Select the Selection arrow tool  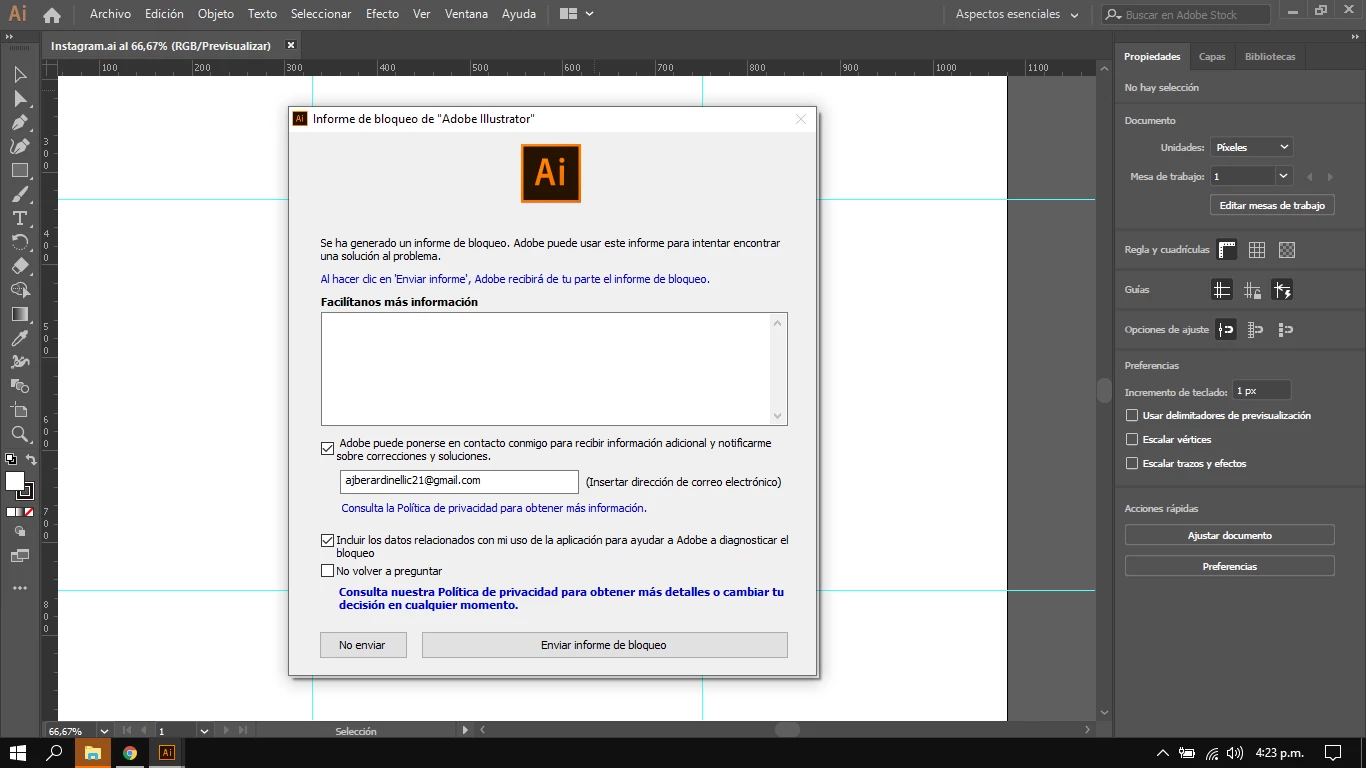(20, 75)
